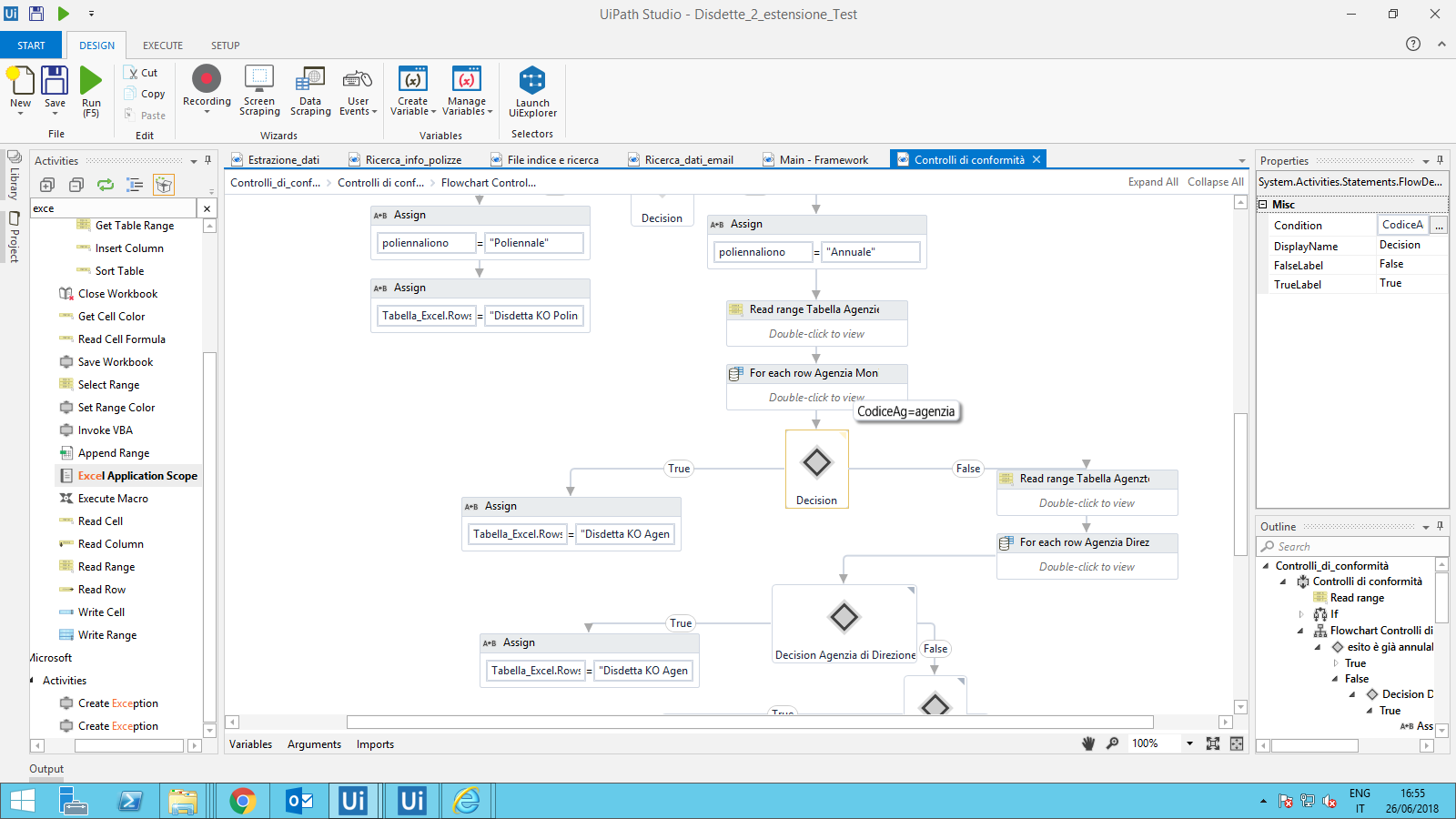The width and height of the screenshot is (1456, 819).
Task: Open the EXECUTE ribbon tab
Action: pyautogui.click(x=162, y=45)
